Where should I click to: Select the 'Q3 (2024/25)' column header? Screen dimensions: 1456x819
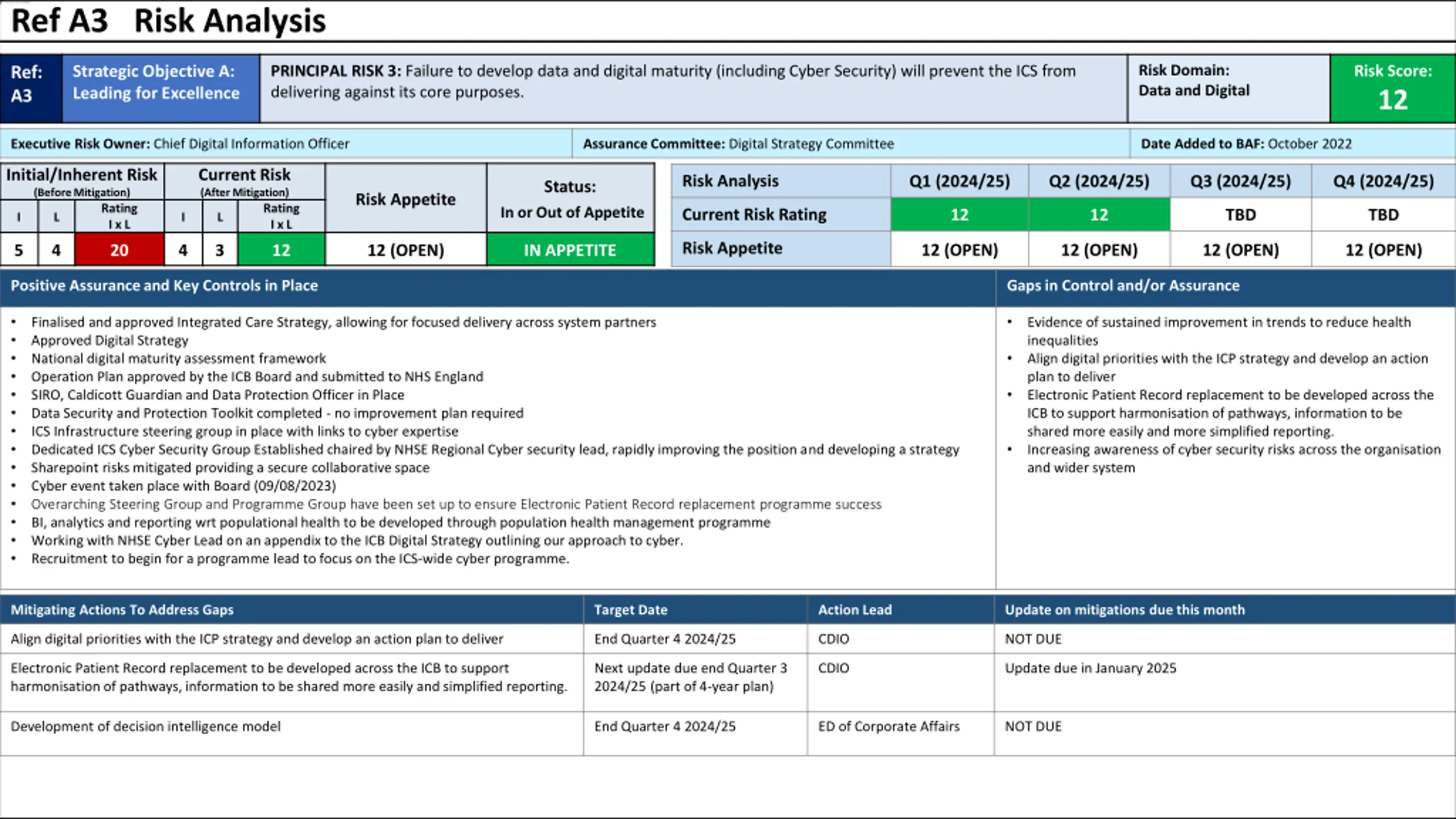pyautogui.click(x=1240, y=181)
